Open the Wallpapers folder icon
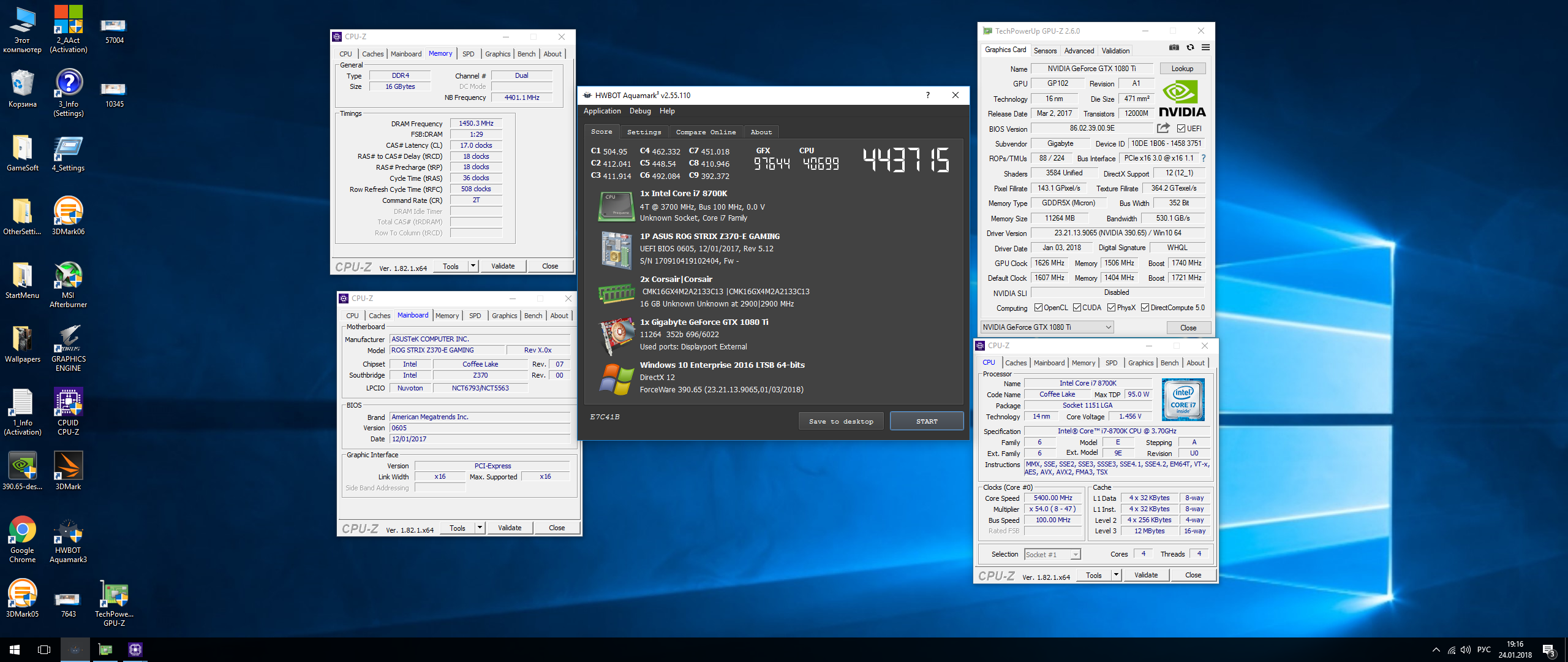Screen dimensions: 1568x662 pos(22,343)
